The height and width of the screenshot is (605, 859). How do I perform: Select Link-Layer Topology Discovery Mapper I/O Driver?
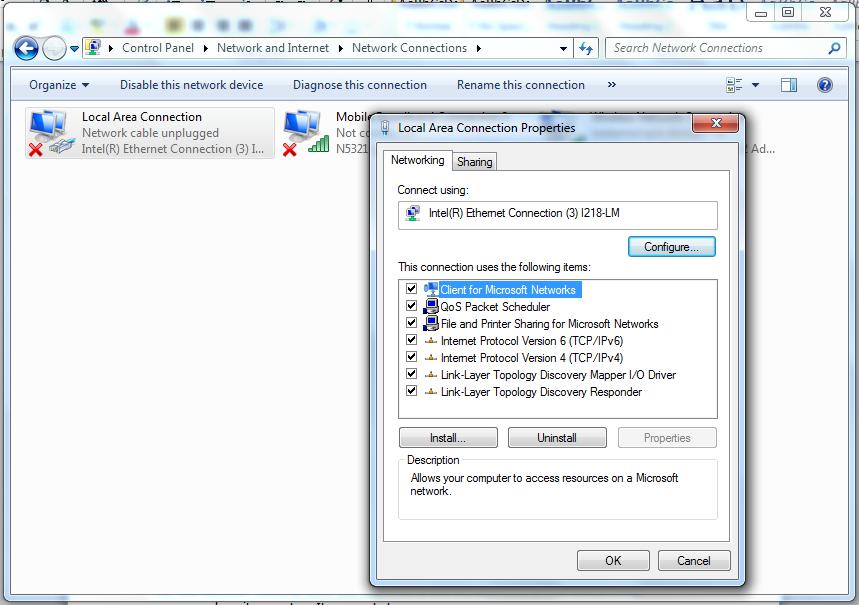[x=558, y=375]
